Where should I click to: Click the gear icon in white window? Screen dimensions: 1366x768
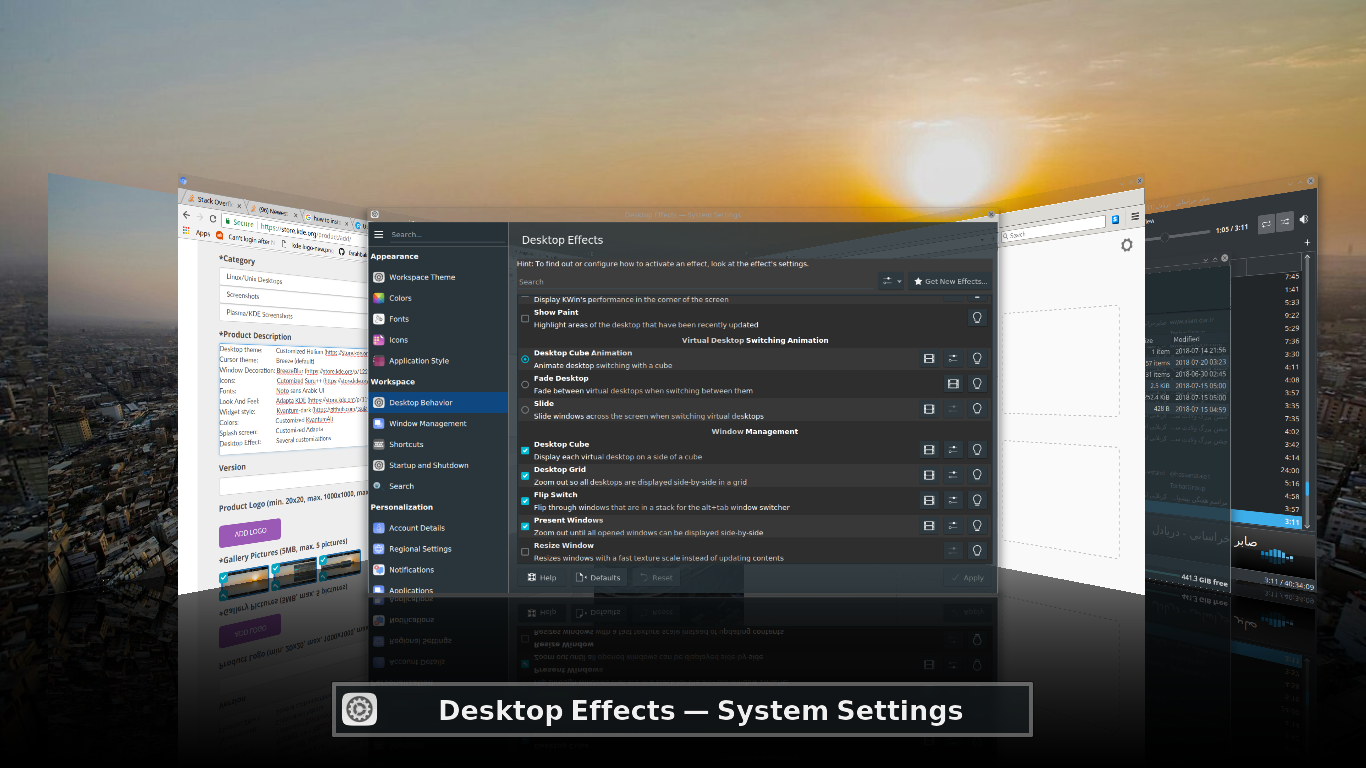click(x=1127, y=245)
